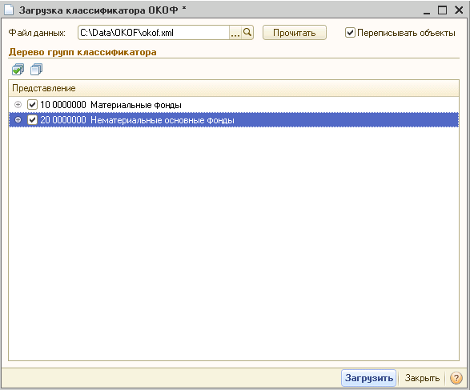This screenshot has height=390, width=470.
Task: Click the document icon in title bar
Action: (9, 10)
